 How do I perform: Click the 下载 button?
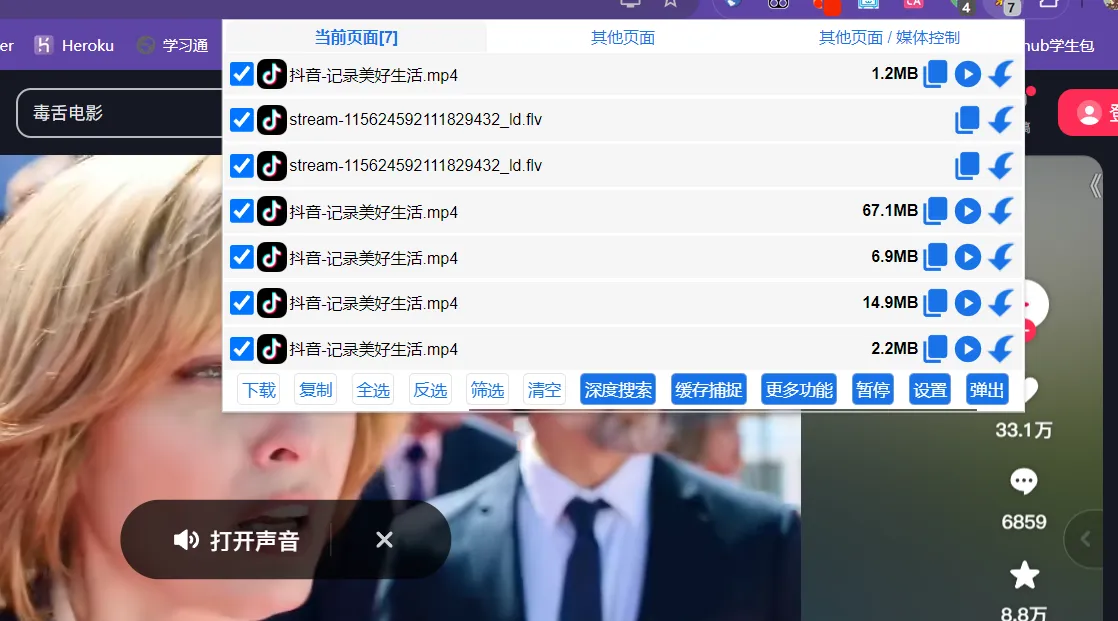click(259, 390)
